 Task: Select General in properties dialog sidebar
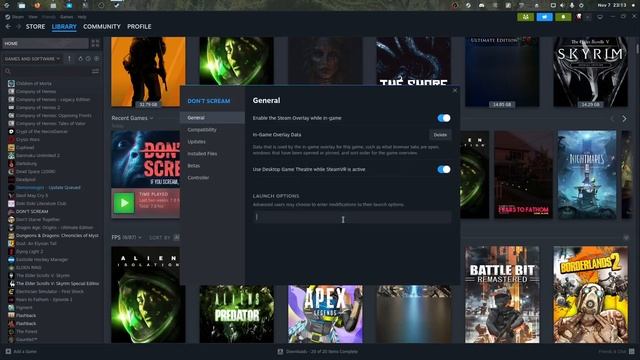(212, 118)
